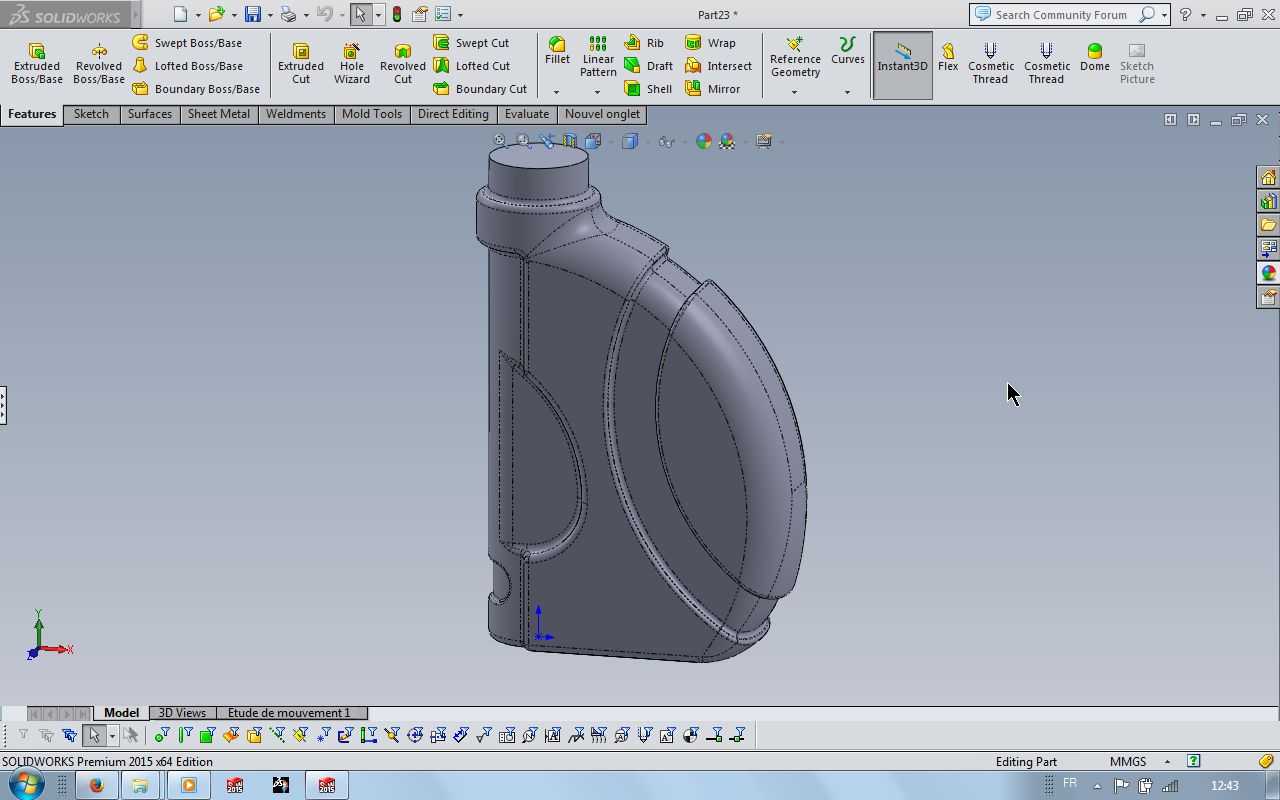Expand the Linear Pattern dropdown arrow
This screenshot has height=800, width=1280.
(x=598, y=92)
